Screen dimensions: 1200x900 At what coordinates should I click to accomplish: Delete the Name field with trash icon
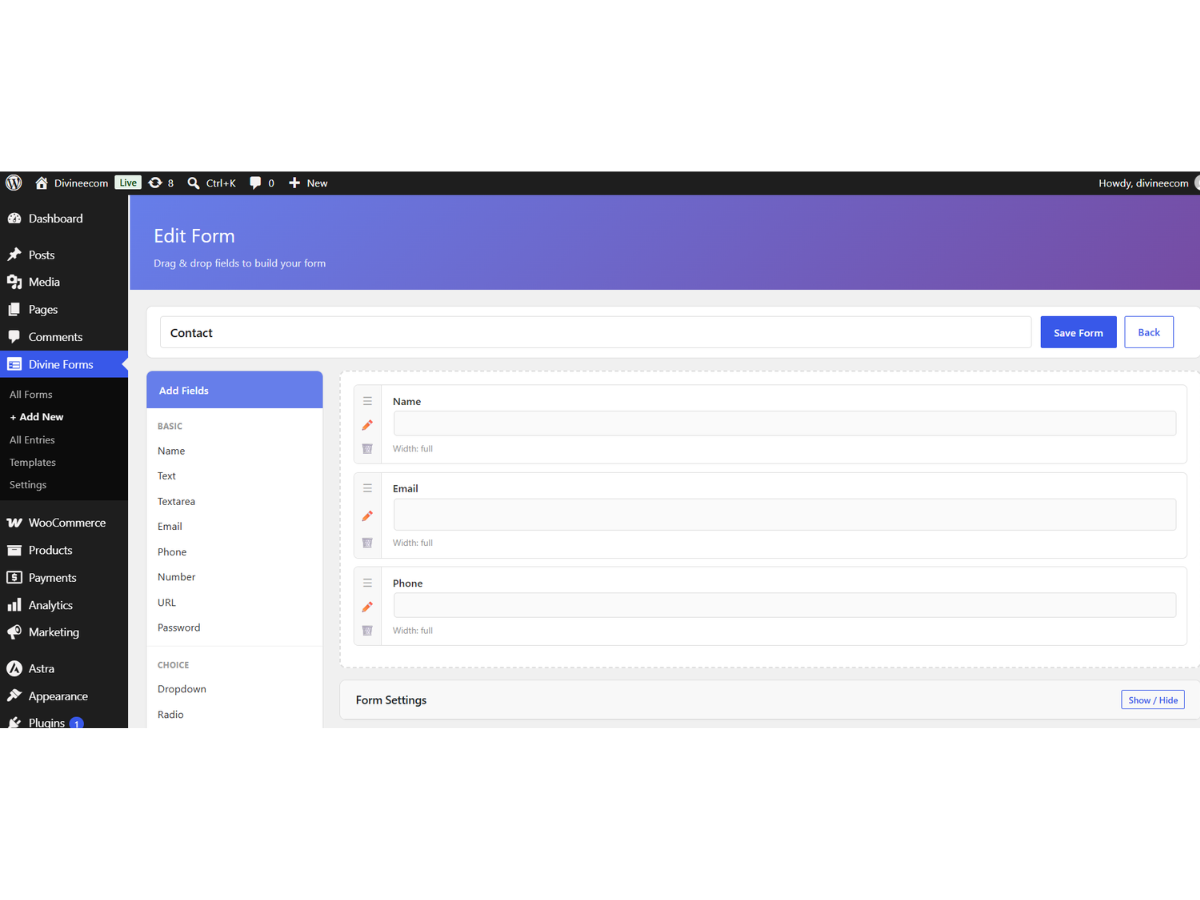(x=367, y=449)
